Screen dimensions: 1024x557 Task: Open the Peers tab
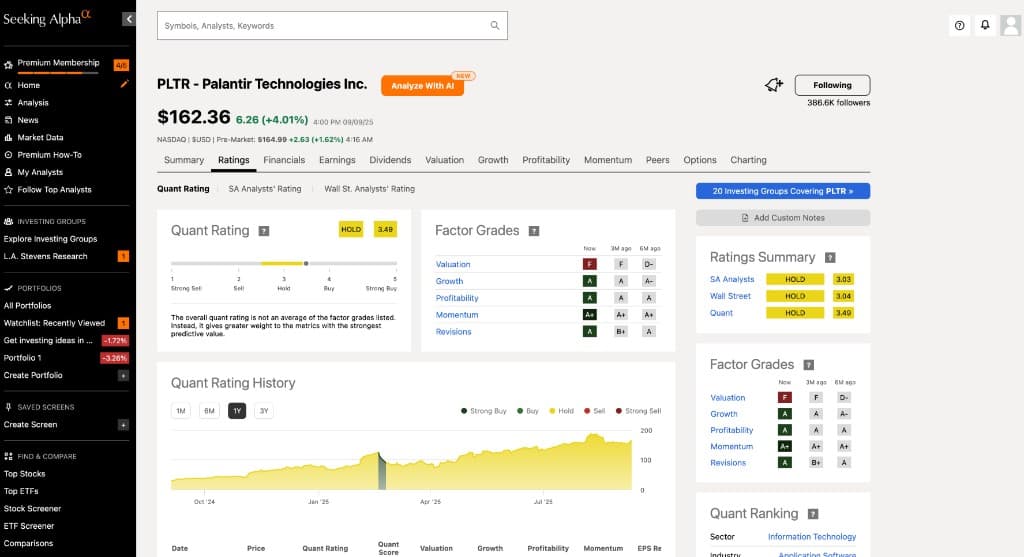(x=658, y=160)
